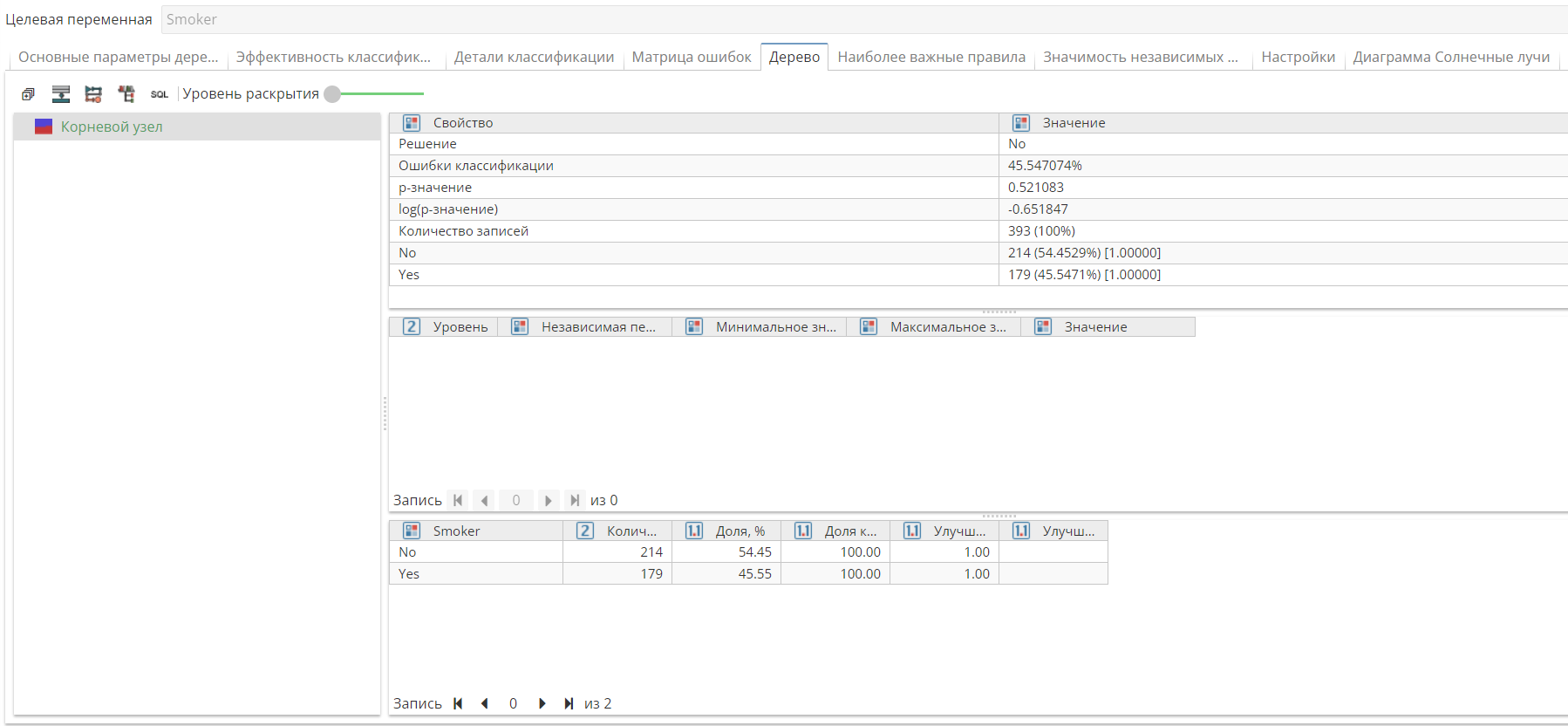1568x726 pixels.
Task: Click the expand-all nodes toolbar icon
Action: tap(28, 94)
